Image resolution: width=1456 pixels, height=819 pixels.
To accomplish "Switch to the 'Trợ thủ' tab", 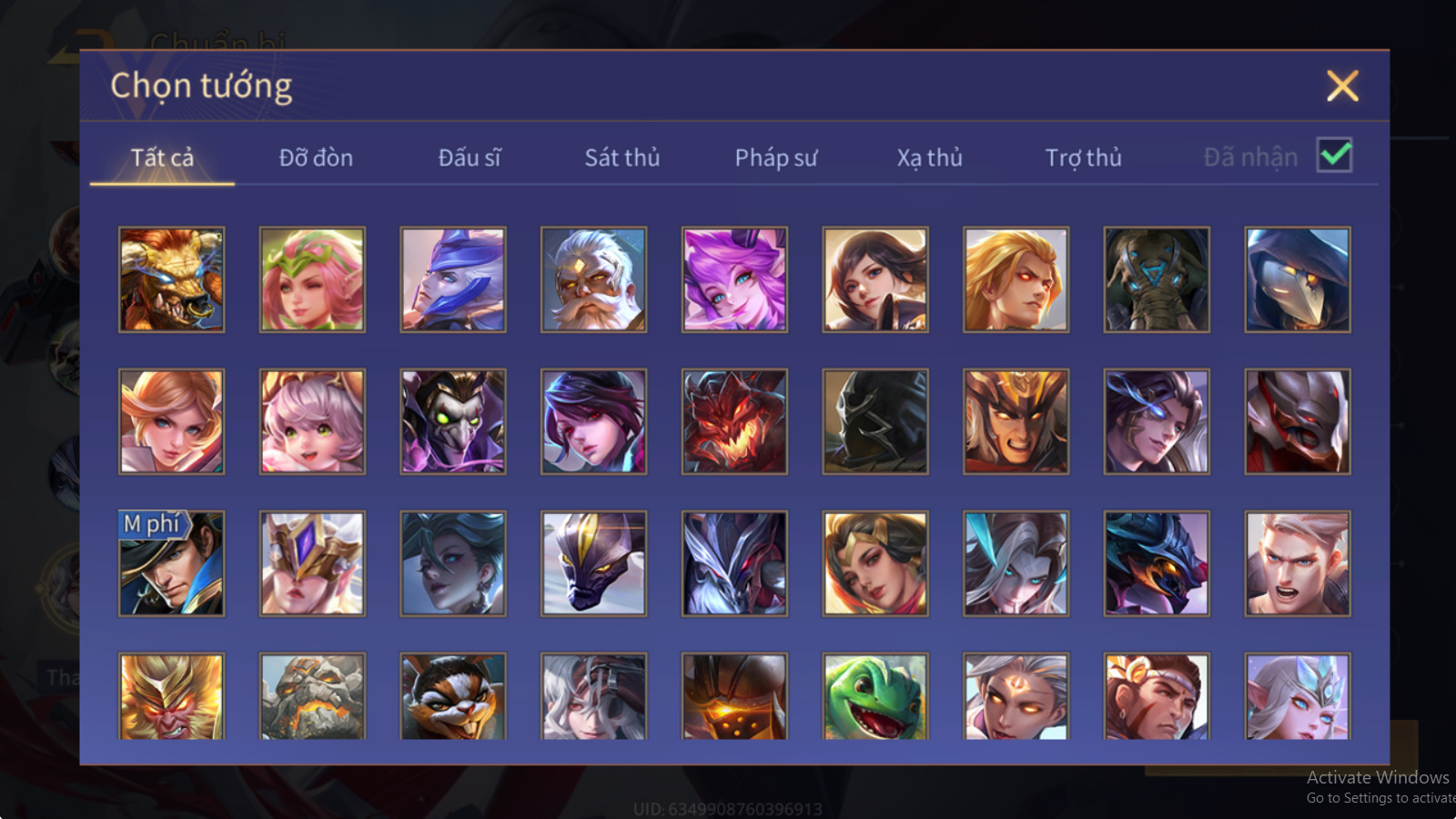I will click(x=1083, y=157).
